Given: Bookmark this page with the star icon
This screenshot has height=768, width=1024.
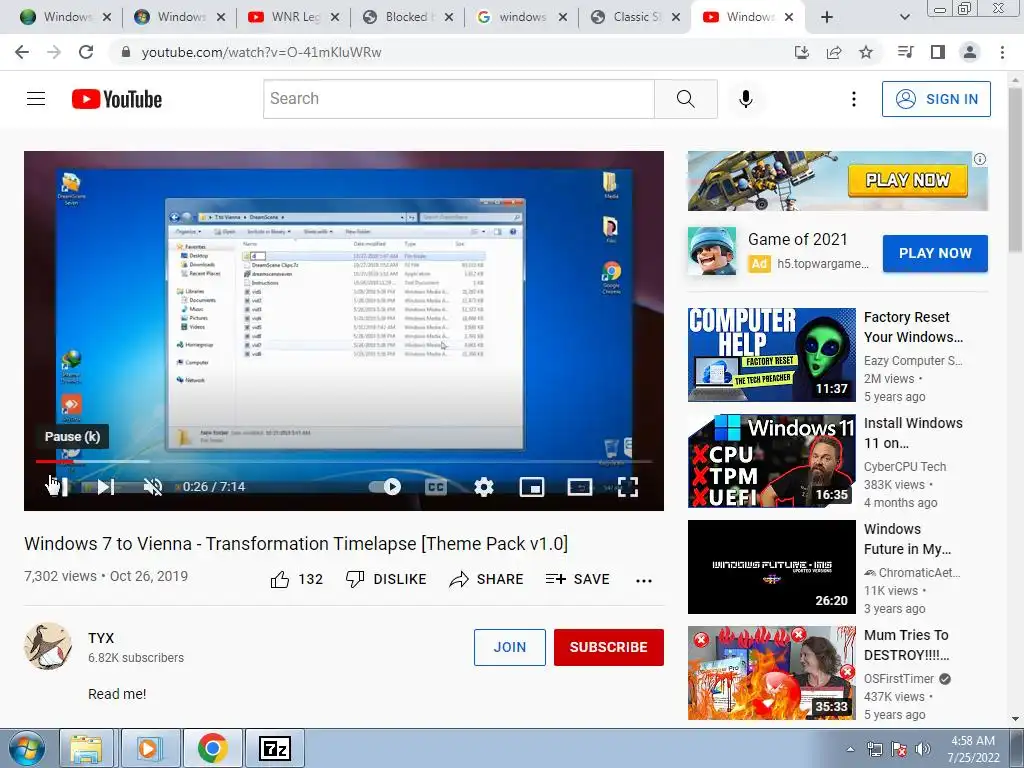Looking at the screenshot, I should pyautogui.click(x=866, y=52).
